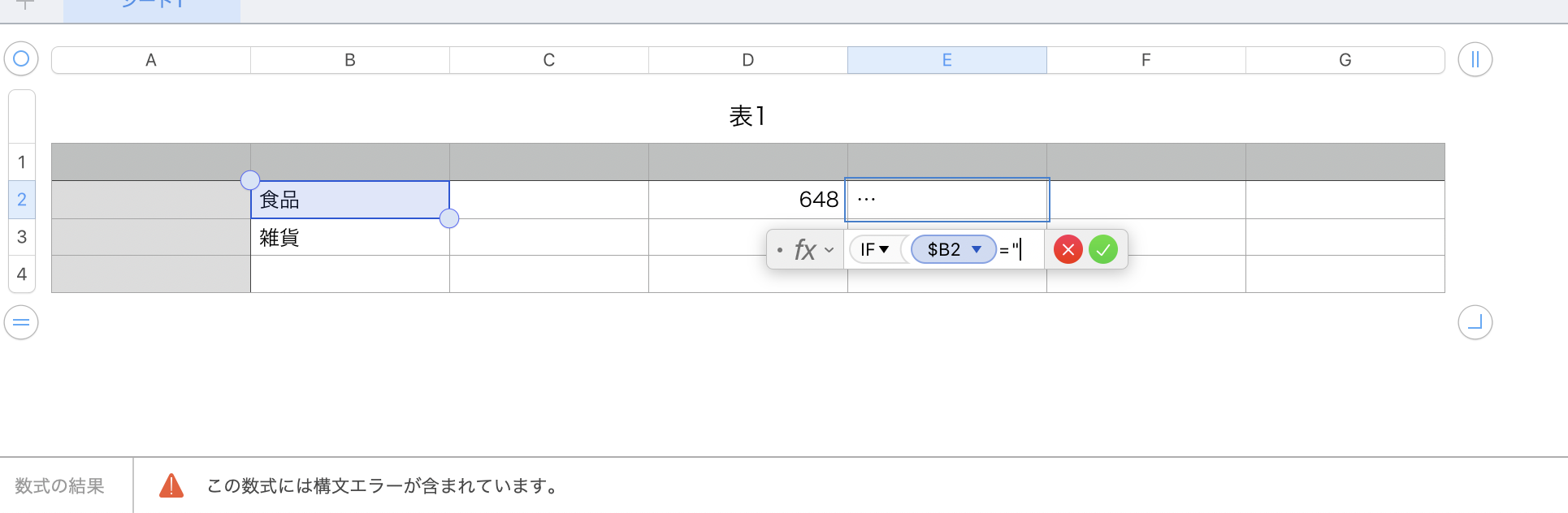The width and height of the screenshot is (1568, 513).
Task: Select row 3 header
Action: click(x=22, y=237)
